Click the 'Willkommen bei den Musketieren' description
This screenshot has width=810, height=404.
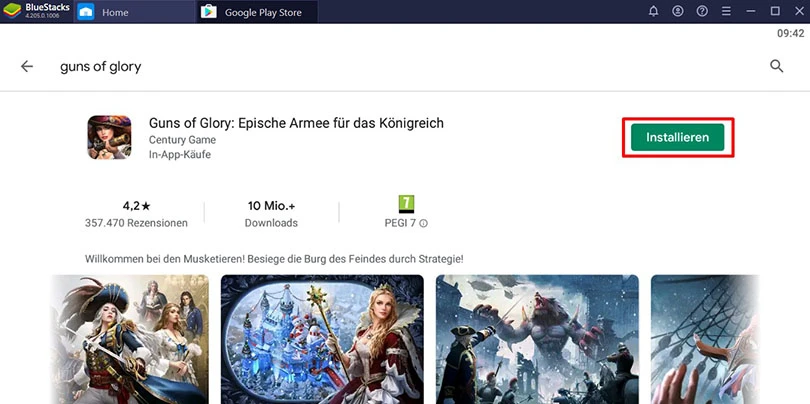[274, 258]
